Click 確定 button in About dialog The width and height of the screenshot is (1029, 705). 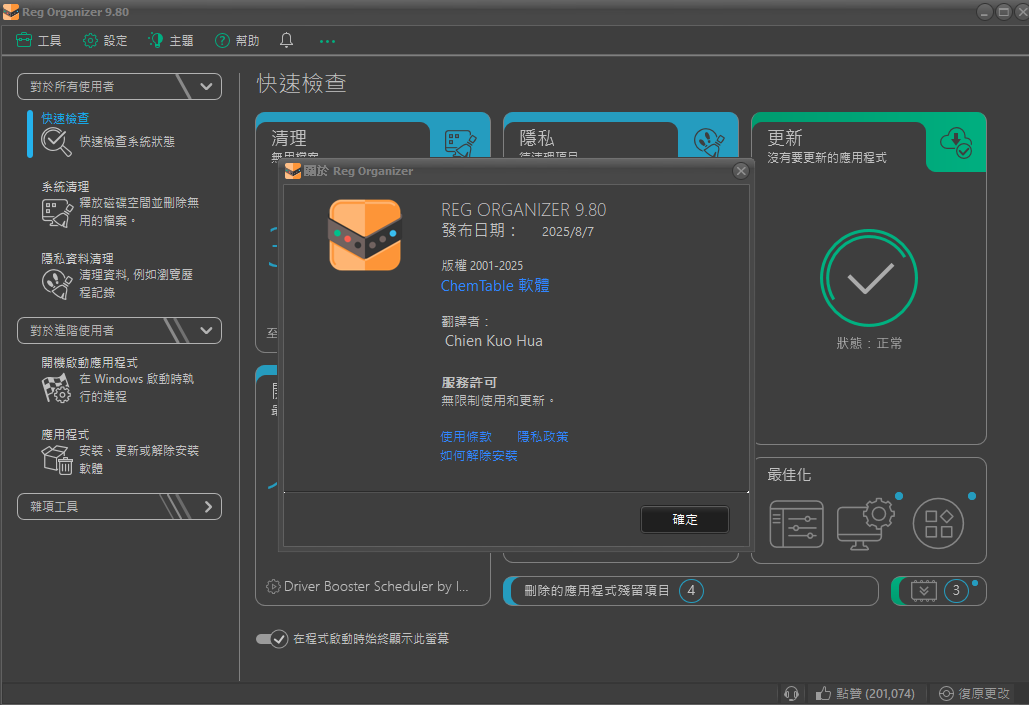pos(684,519)
